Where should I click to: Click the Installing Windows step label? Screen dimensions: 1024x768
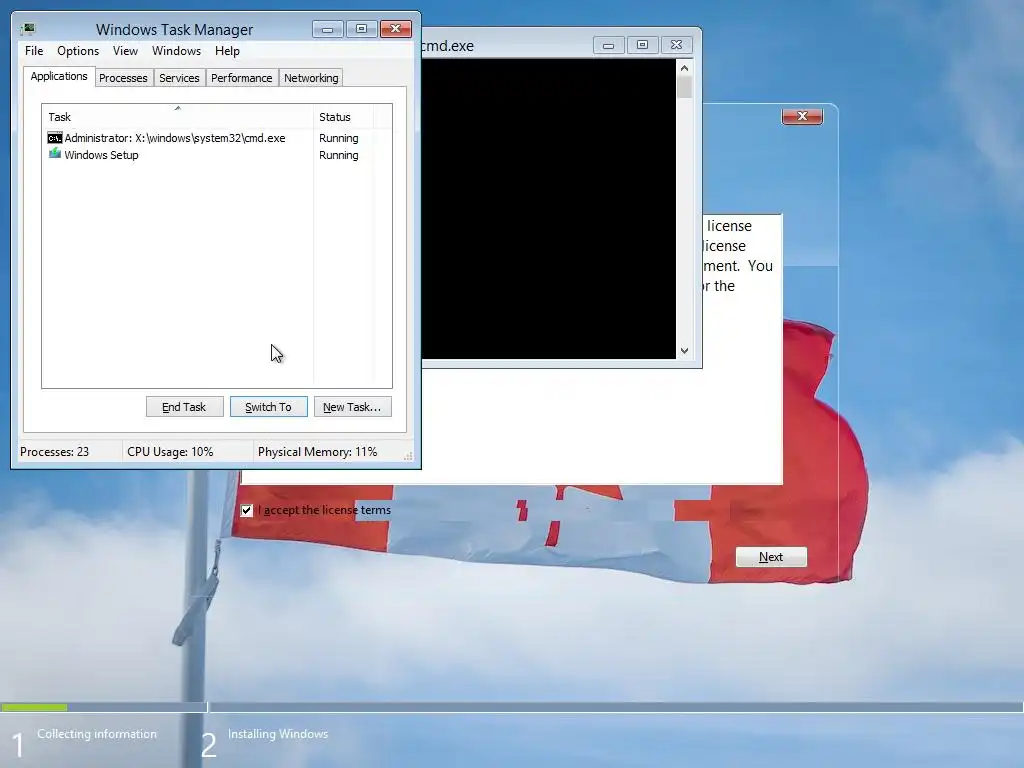pos(278,734)
